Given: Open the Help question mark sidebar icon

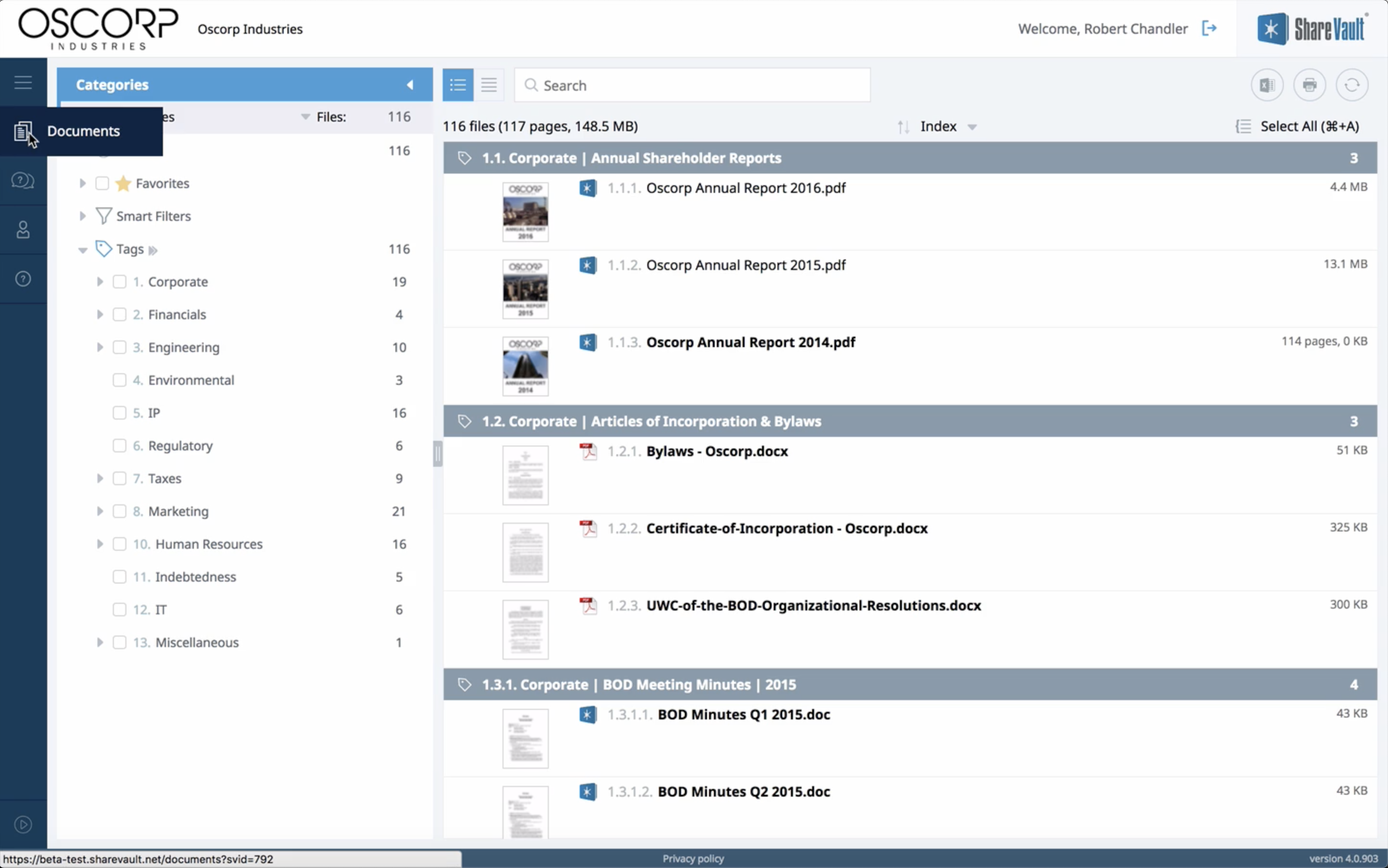Looking at the screenshot, I should click(x=23, y=279).
